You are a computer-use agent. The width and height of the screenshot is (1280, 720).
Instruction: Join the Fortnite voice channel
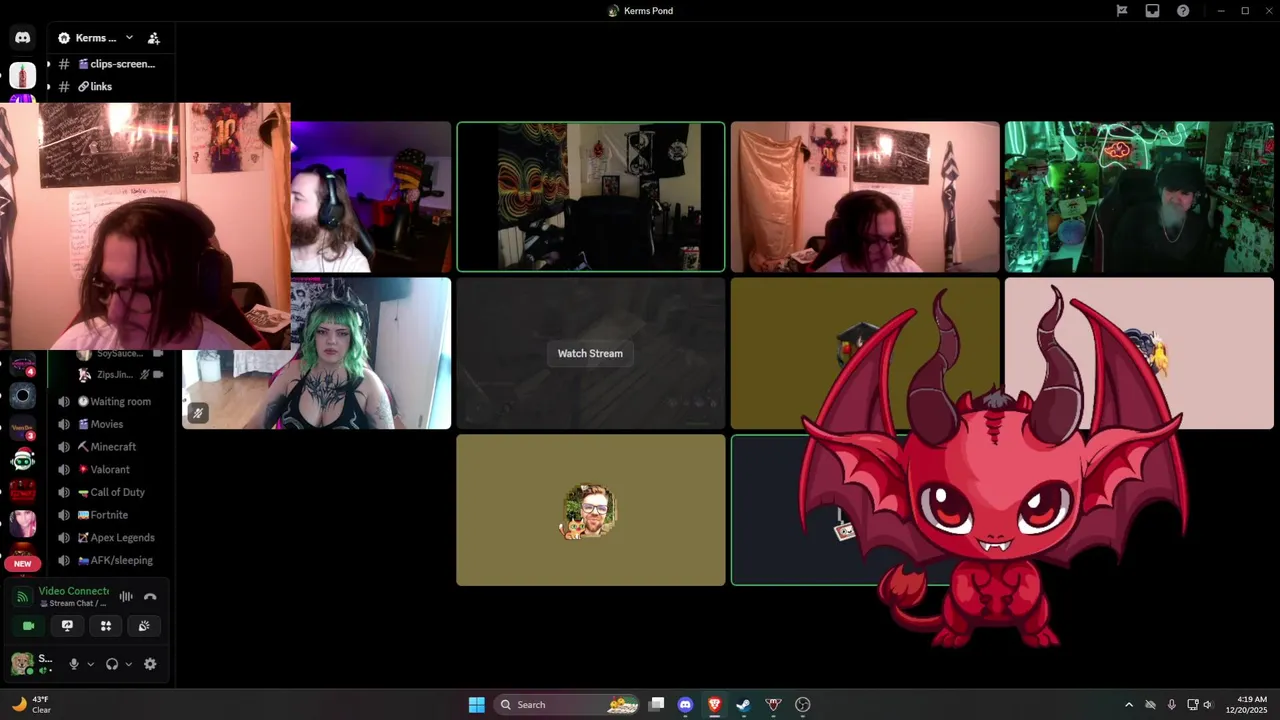pos(110,515)
